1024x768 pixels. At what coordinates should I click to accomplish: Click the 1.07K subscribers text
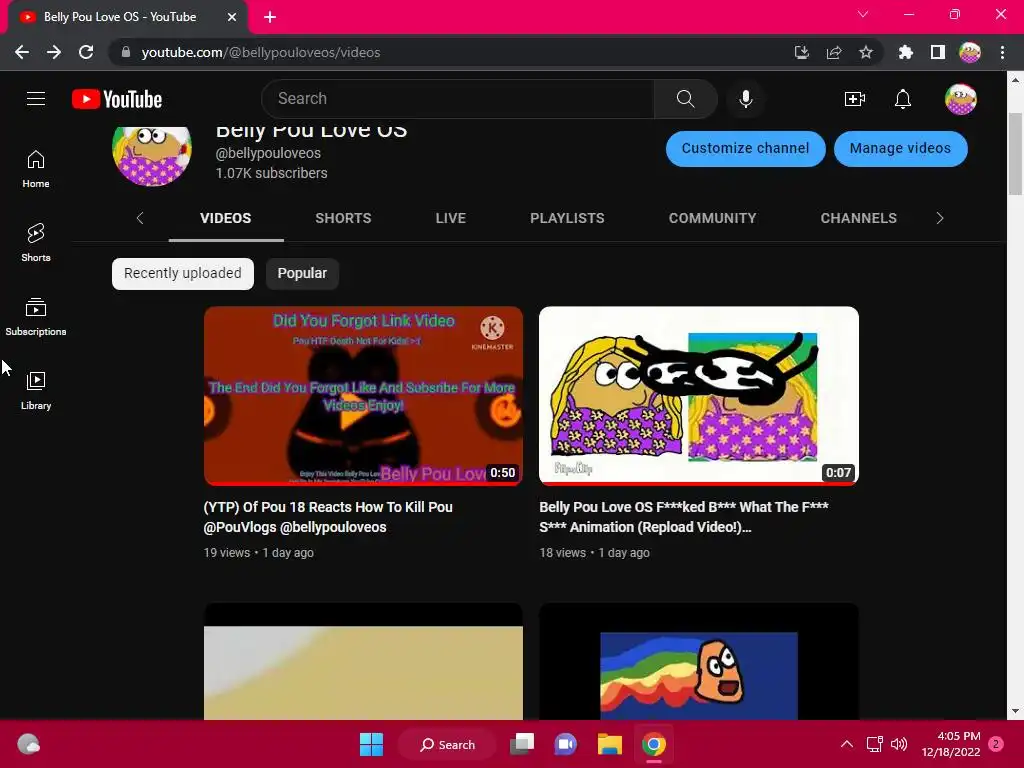pyautogui.click(x=272, y=173)
